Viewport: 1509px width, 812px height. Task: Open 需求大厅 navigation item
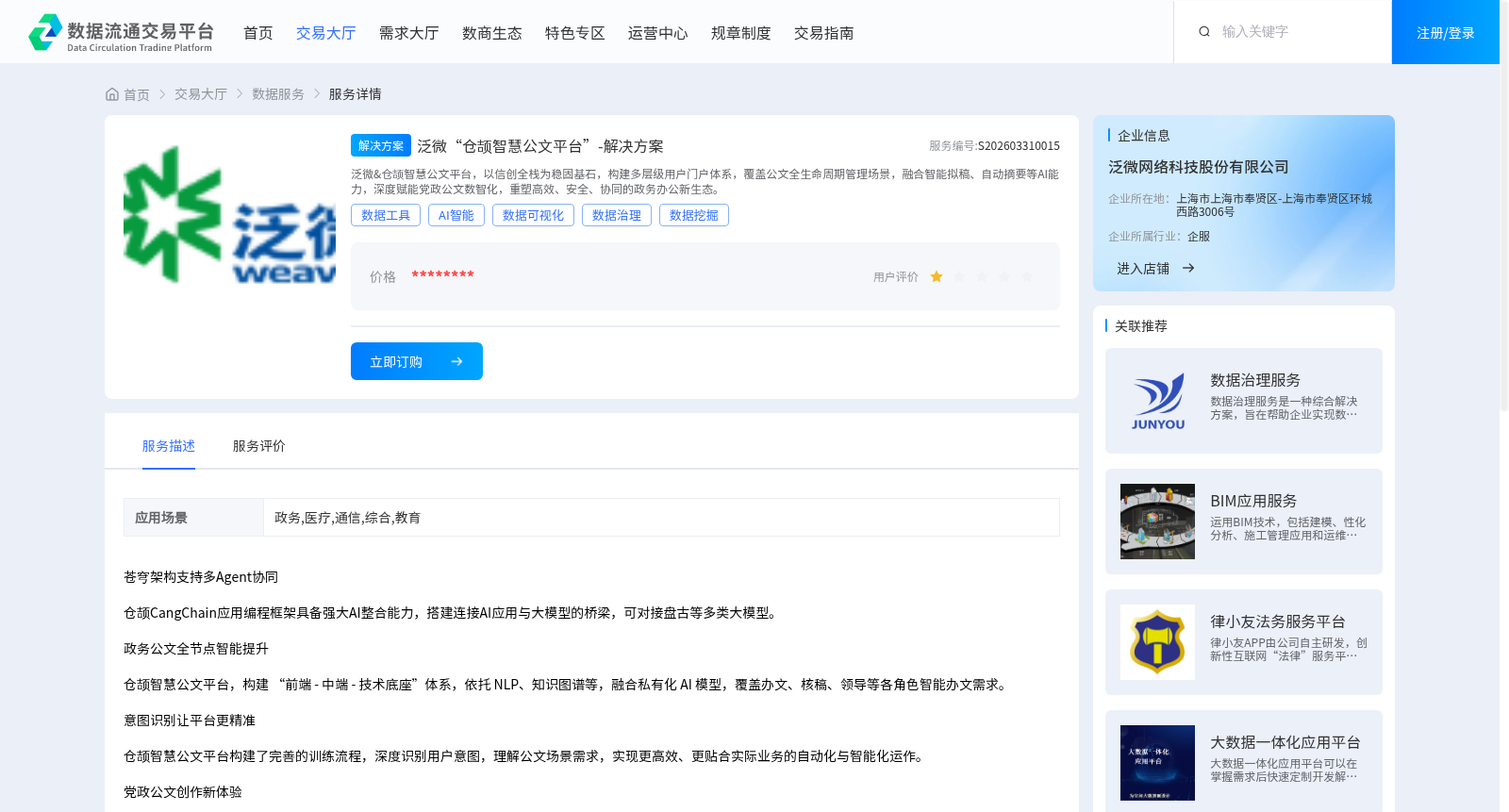(x=409, y=33)
